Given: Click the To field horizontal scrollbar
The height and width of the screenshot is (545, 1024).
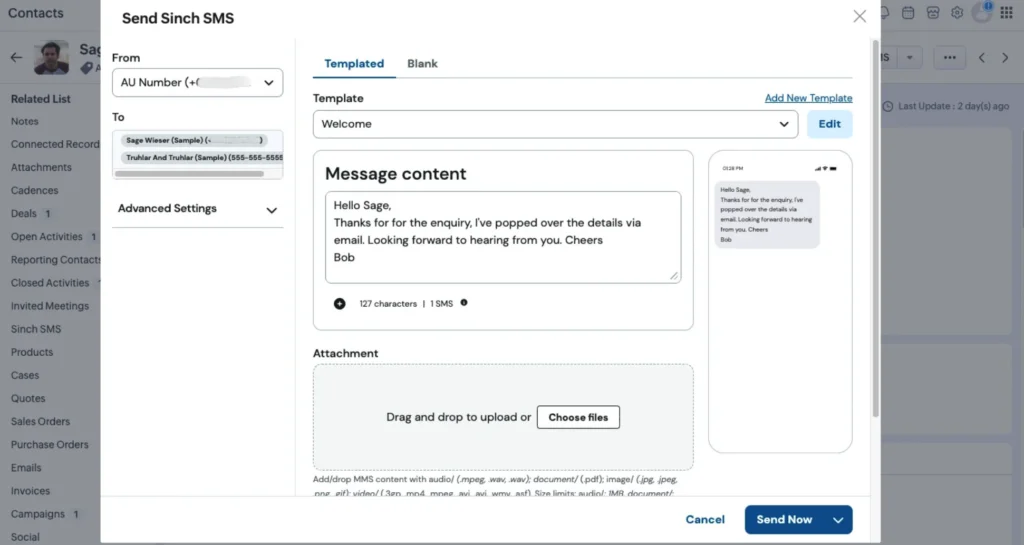Looking at the screenshot, I should pyautogui.click(x=189, y=174).
